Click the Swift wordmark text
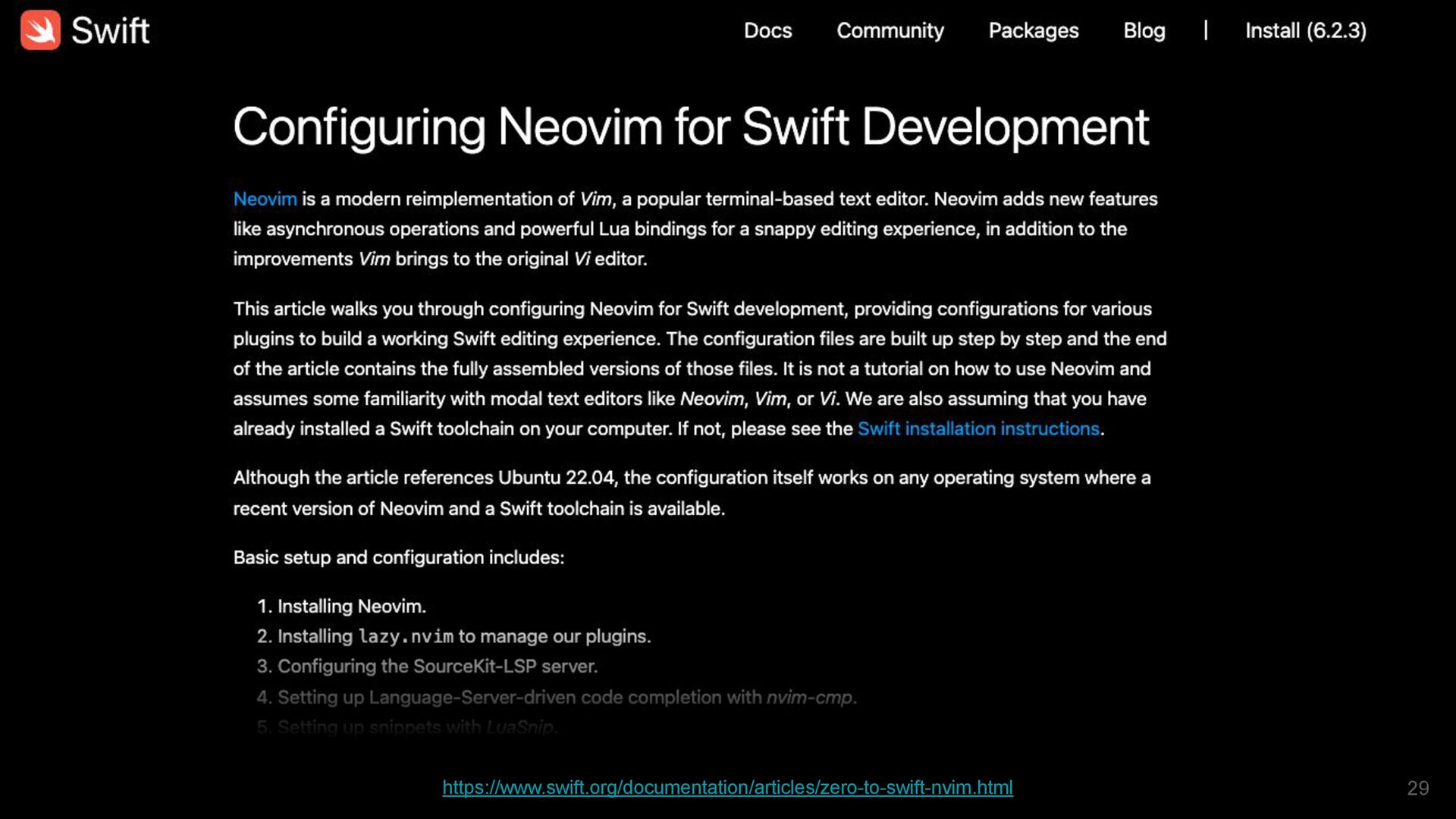Image resolution: width=1456 pixels, height=819 pixels. click(x=110, y=31)
